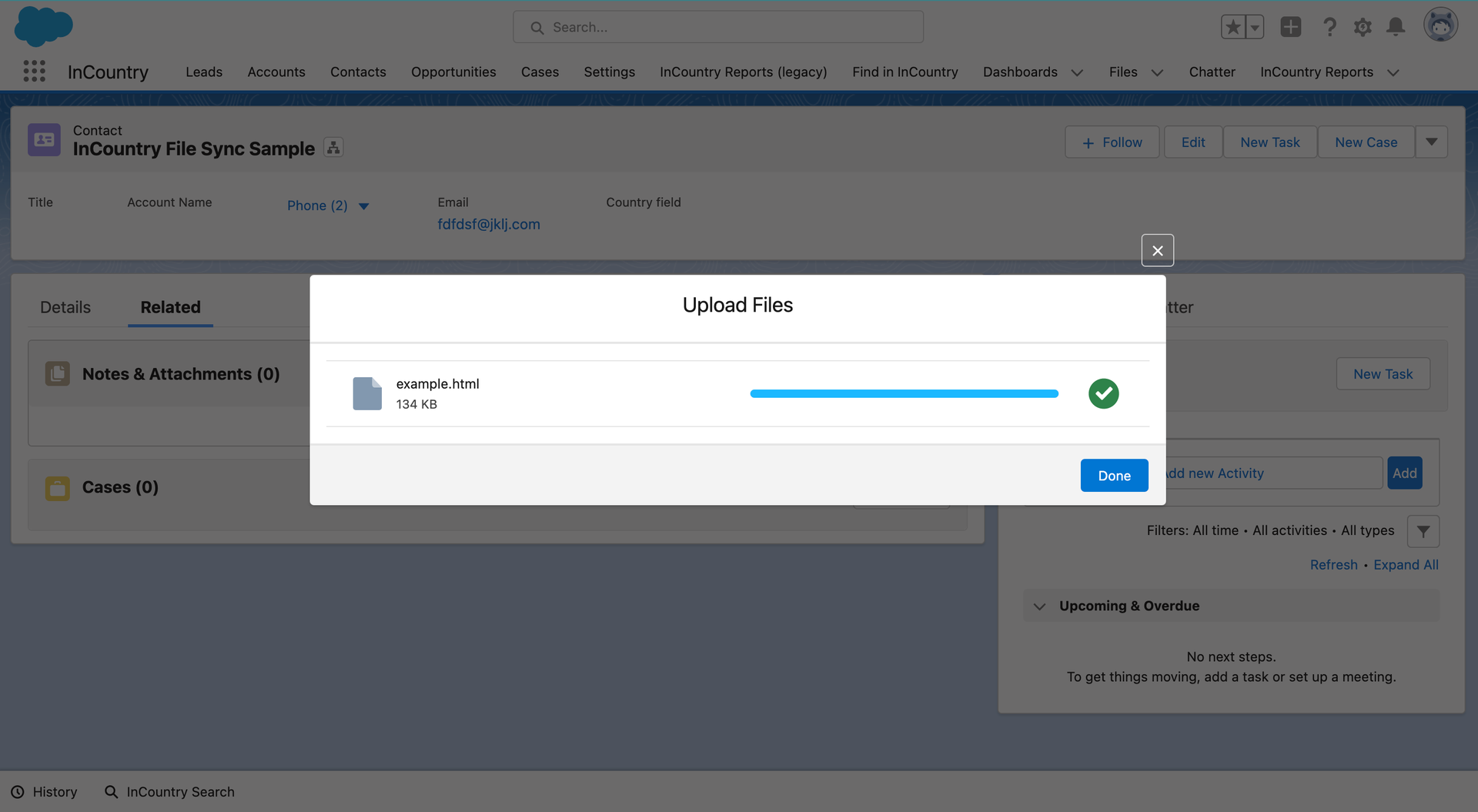1478x812 pixels.
Task: Open the fdfdsf@jklj.com email link
Action: 489,224
